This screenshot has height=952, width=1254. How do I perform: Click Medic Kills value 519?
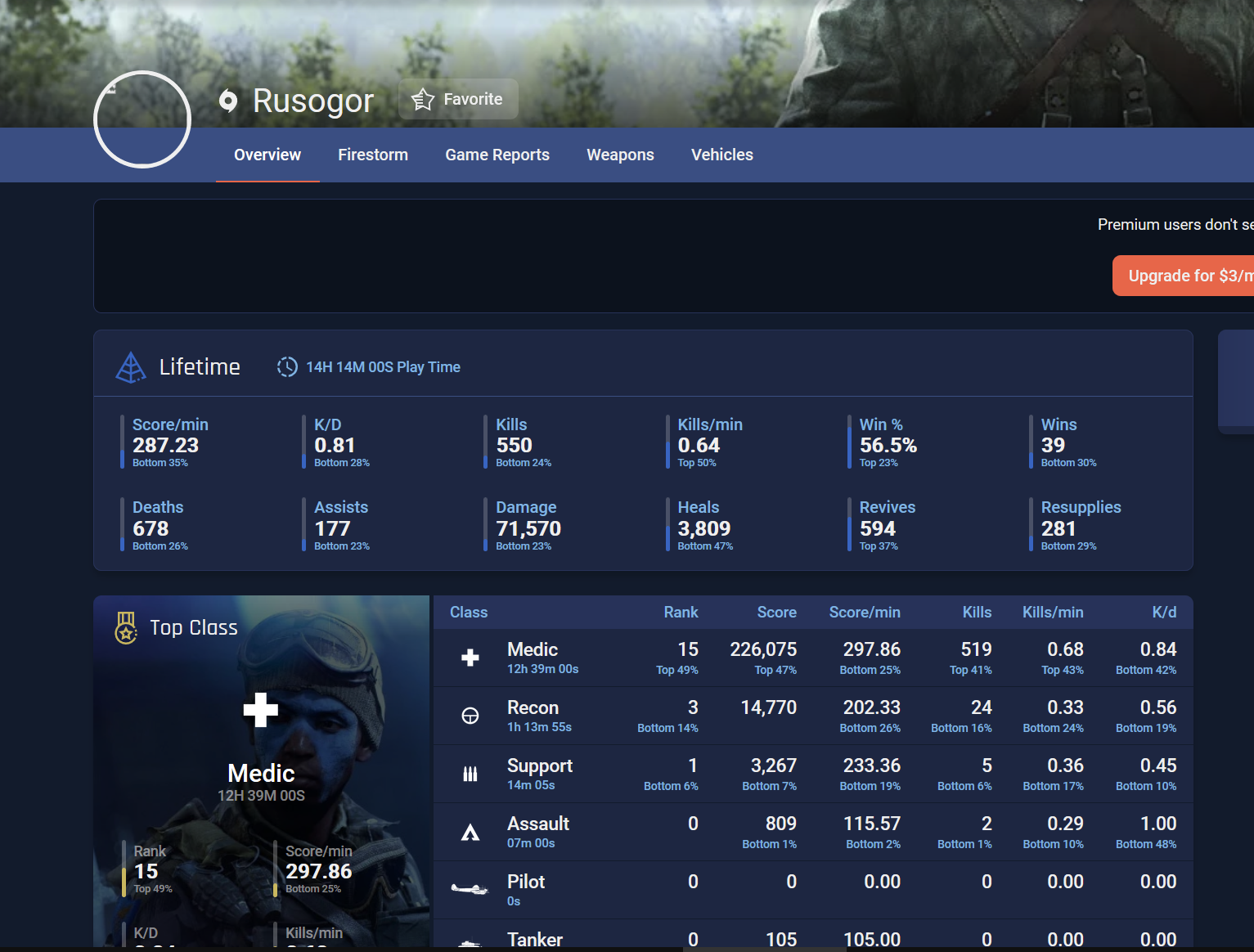coord(976,649)
